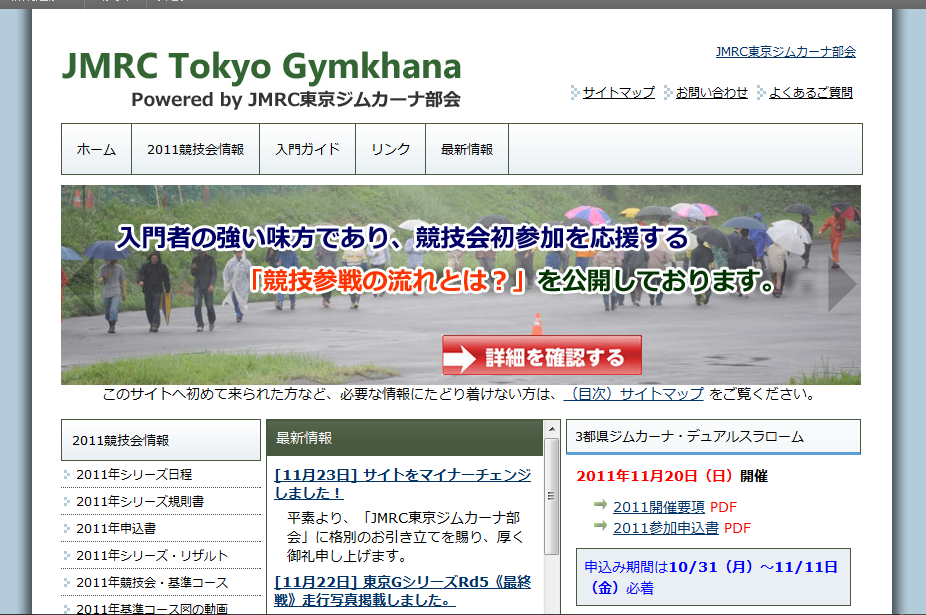
Task: Click bullet icon next to お問い合わせ
Action: click(x=668, y=92)
